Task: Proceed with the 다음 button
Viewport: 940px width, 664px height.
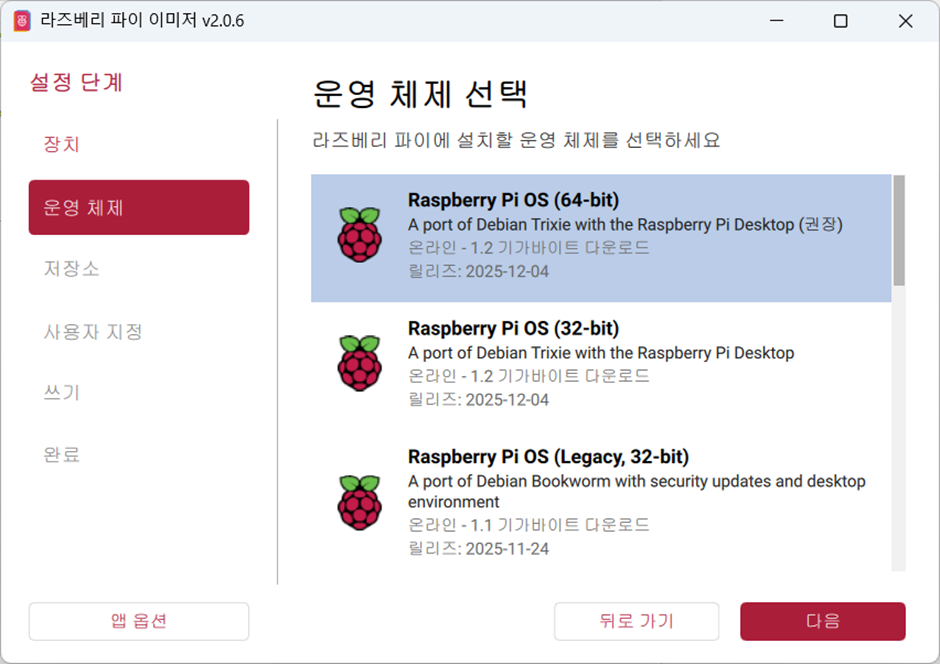Action: coord(822,621)
